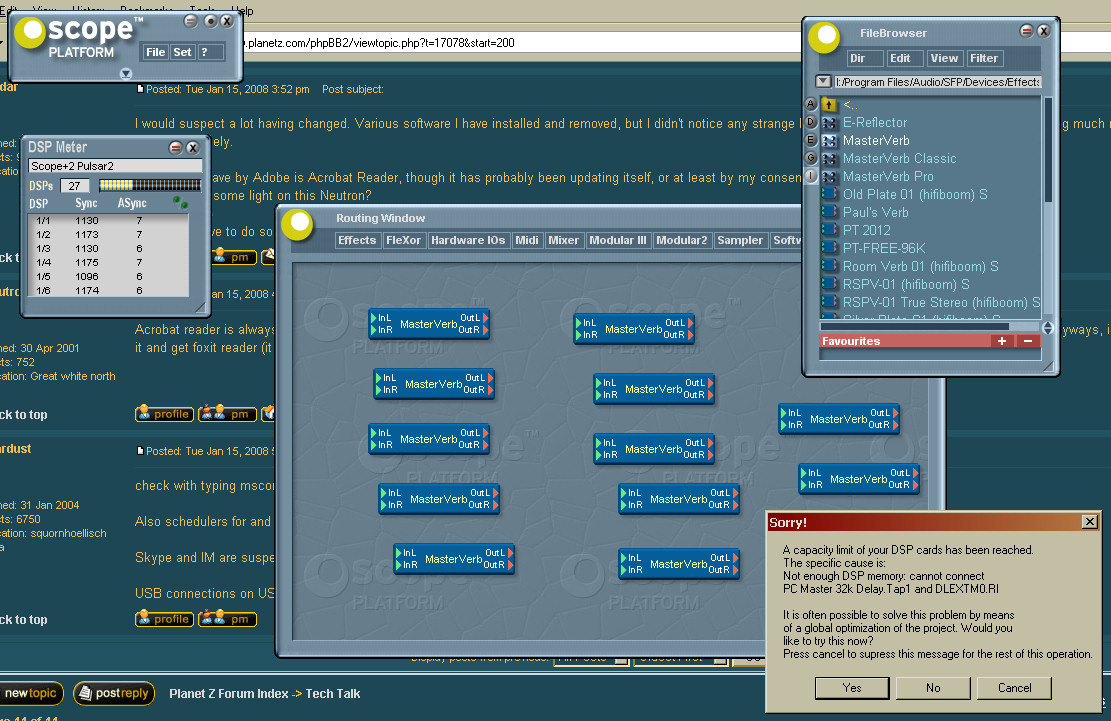Click the FileBrowser yellow orb icon

click(825, 38)
